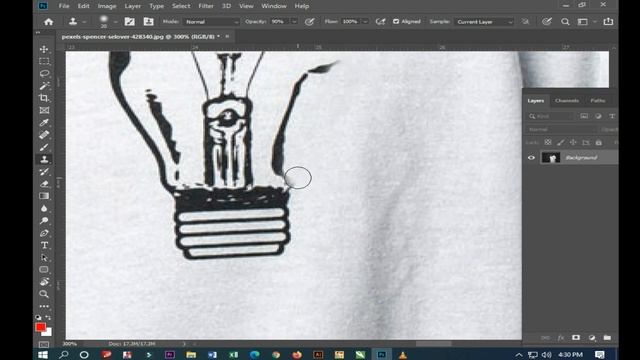The image size is (640, 360).
Task: Select the Rectangle shape tool
Action: [44, 269]
